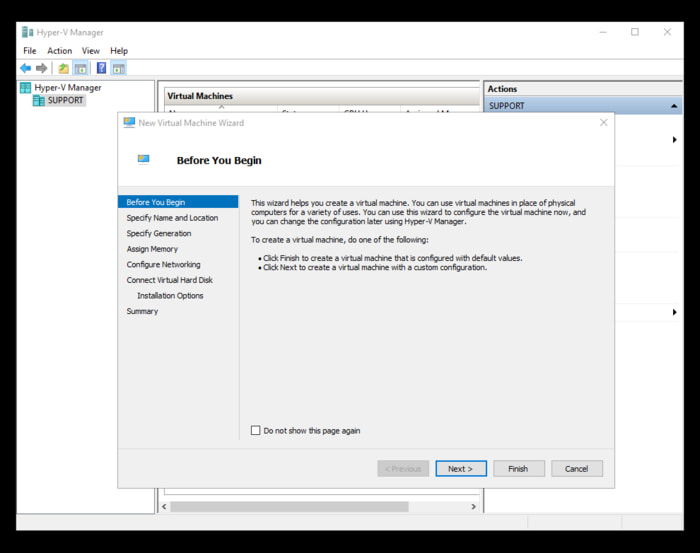Click the right scroll arrow under Virtual Machines

click(x=474, y=507)
